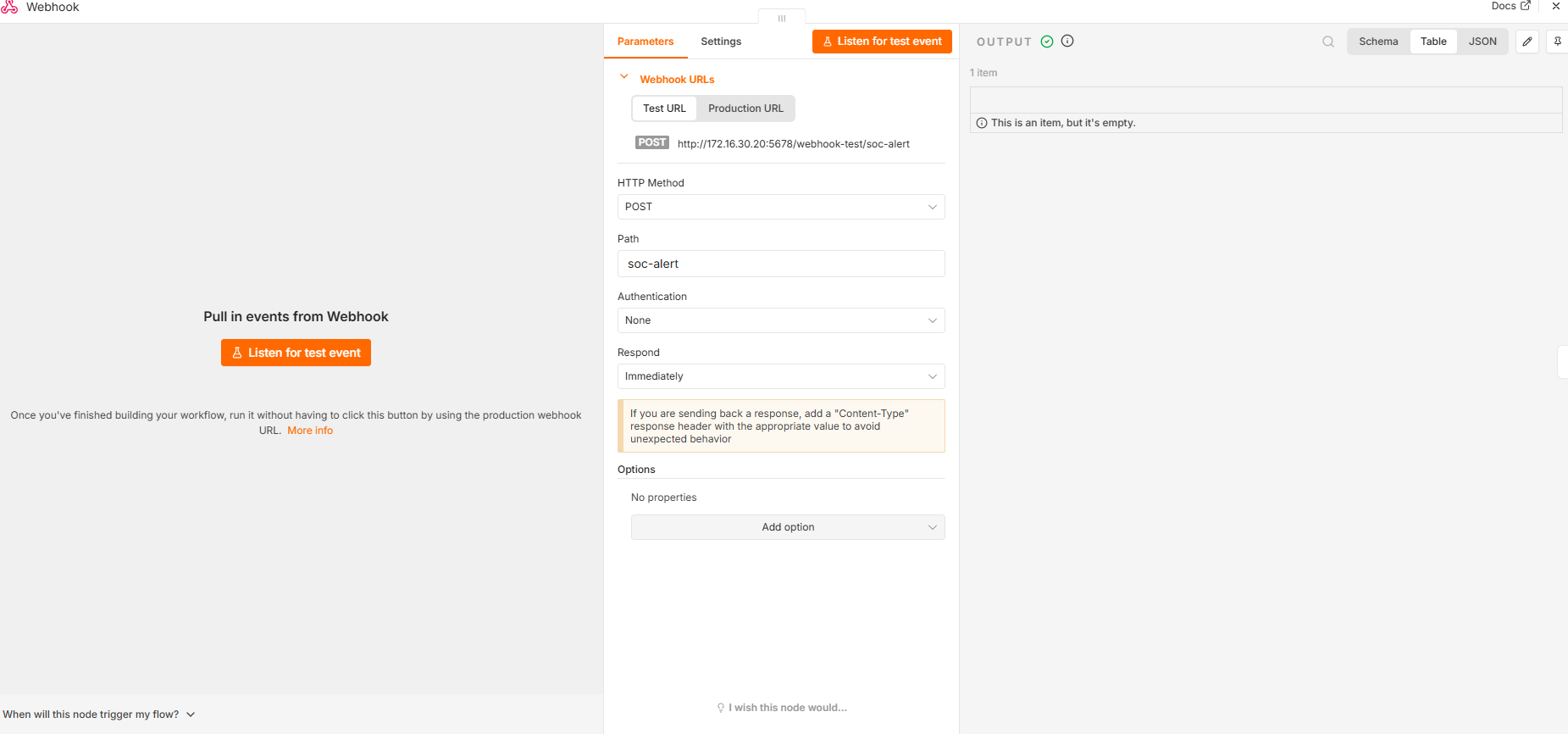
Task: Click the output success checkmark icon
Action: coord(1047,42)
